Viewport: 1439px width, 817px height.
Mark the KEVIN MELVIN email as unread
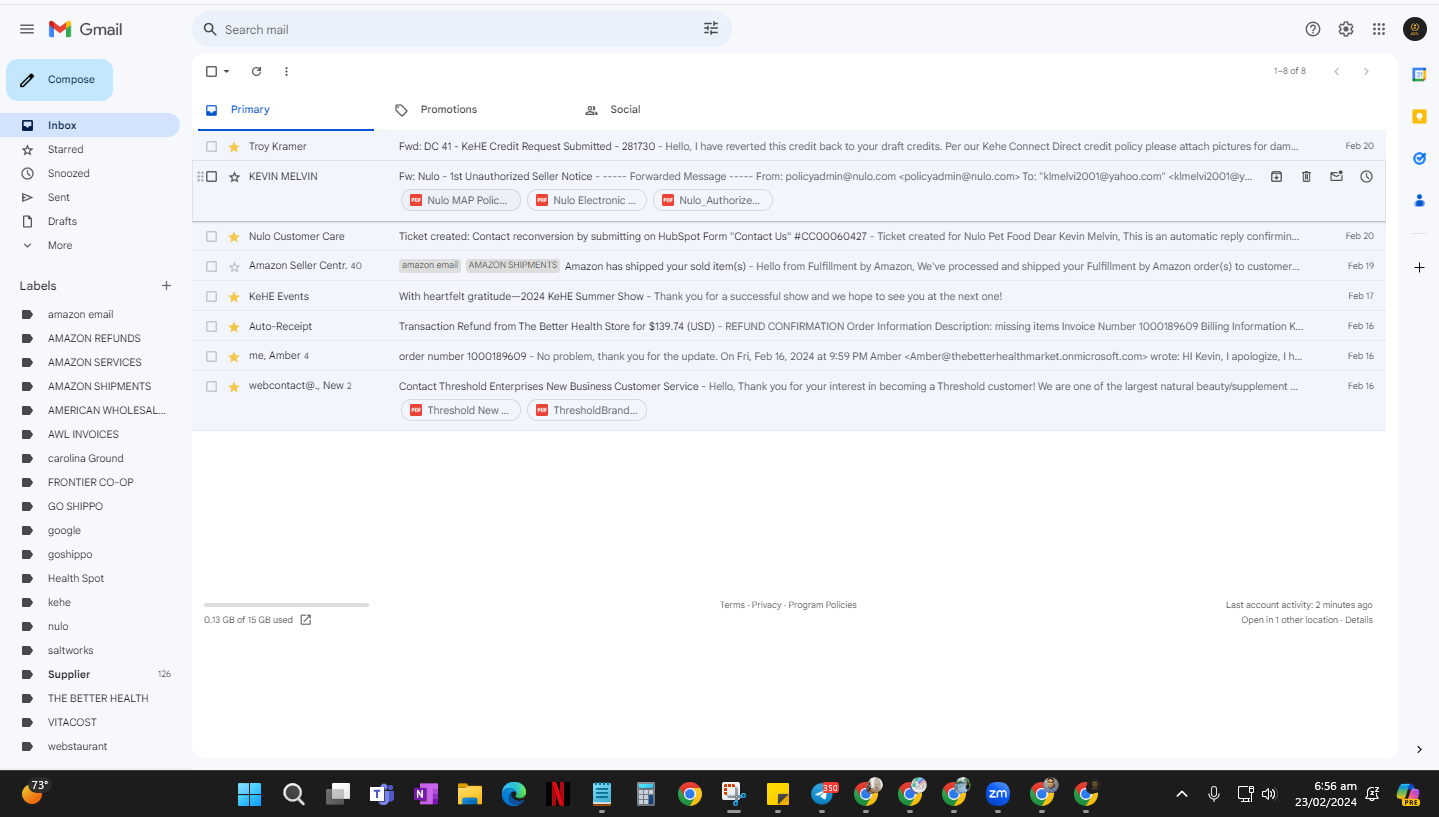[1336, 177]
